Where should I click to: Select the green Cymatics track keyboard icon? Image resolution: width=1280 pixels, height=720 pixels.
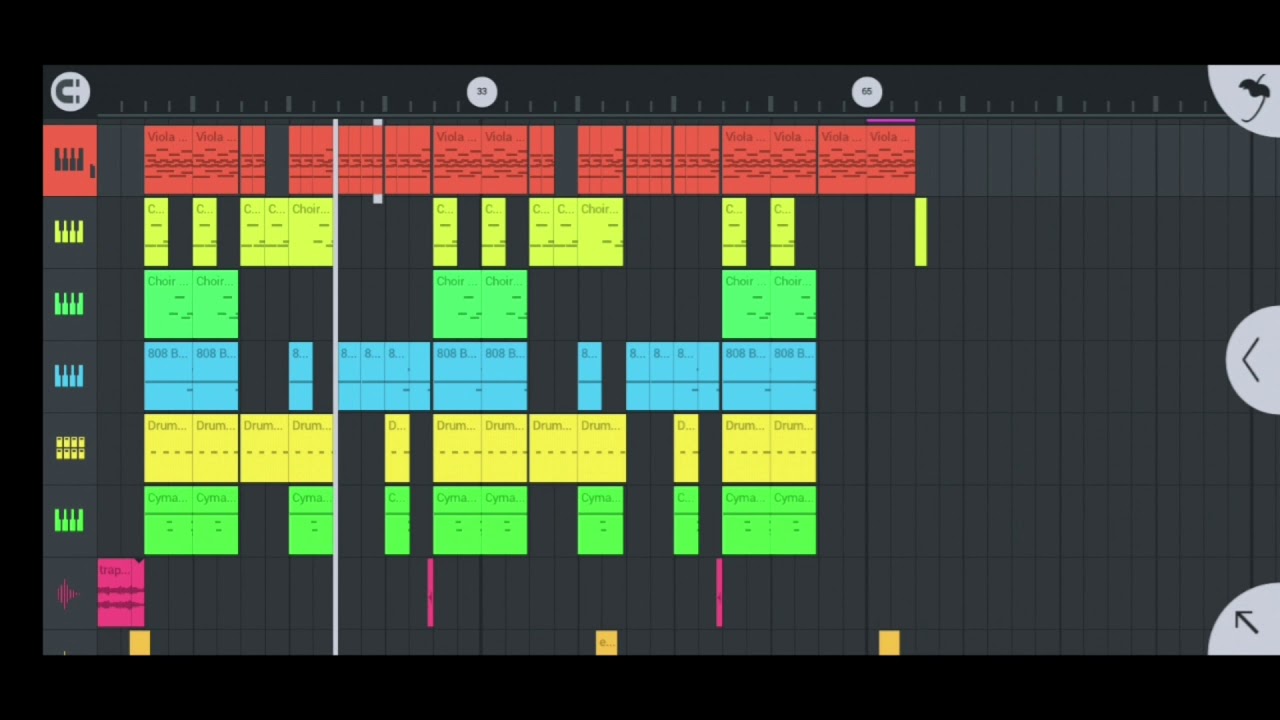69,520
